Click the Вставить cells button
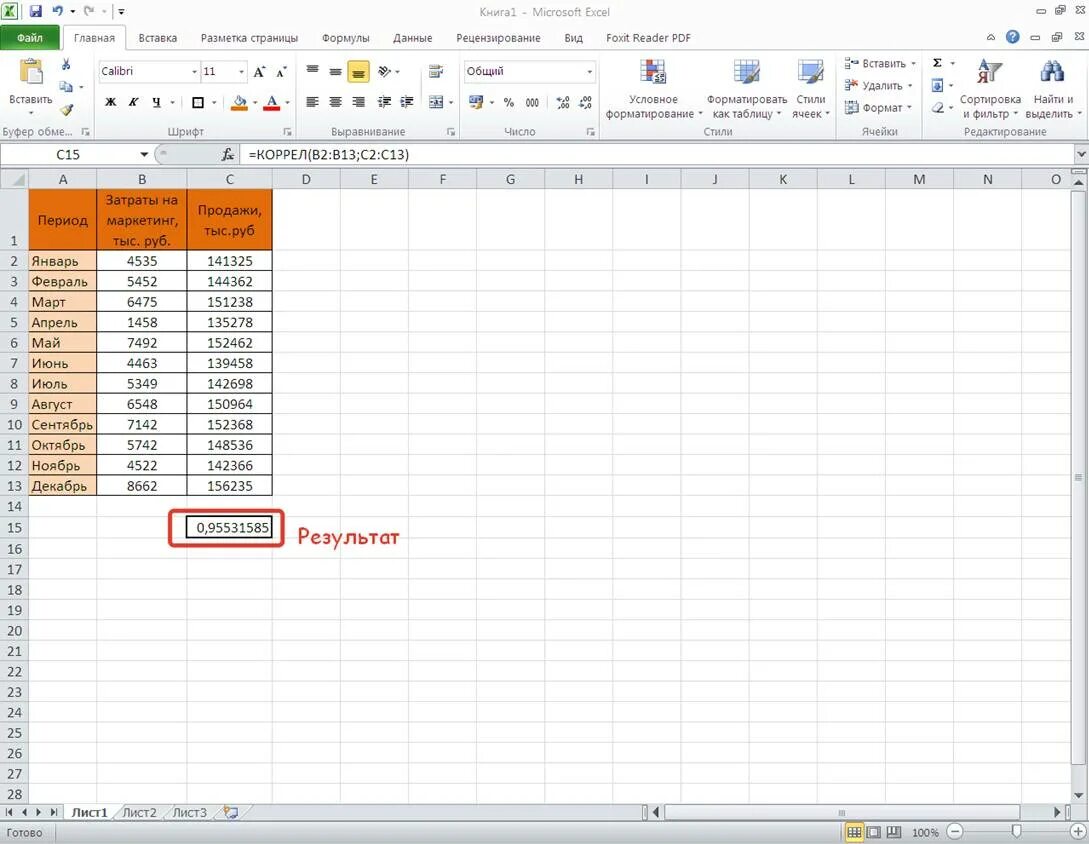1089x844 pixels. click(880, 63)
